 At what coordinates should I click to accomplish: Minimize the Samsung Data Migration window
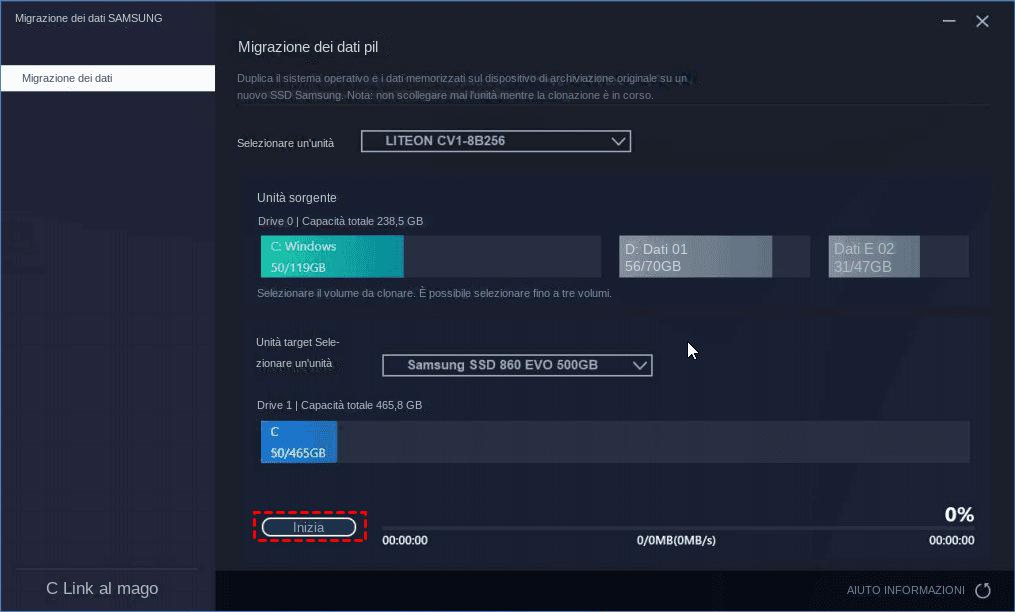click(949, 21)
